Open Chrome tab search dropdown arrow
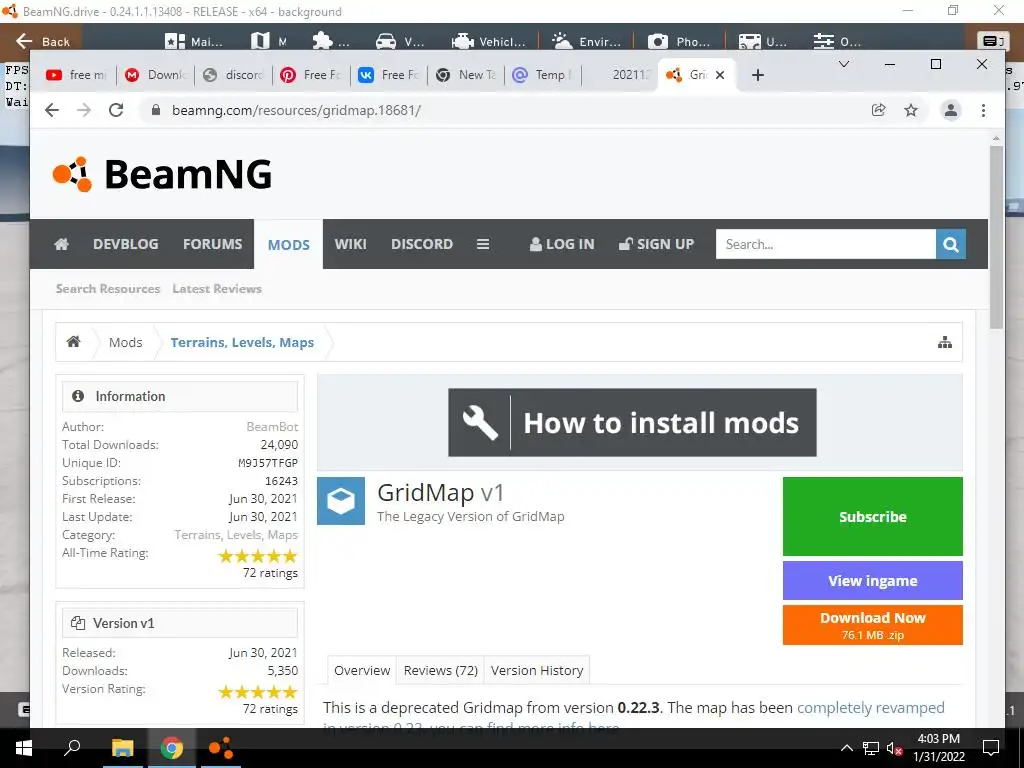This screenshot has height=768, width=1024. click(x=844, y=64)
